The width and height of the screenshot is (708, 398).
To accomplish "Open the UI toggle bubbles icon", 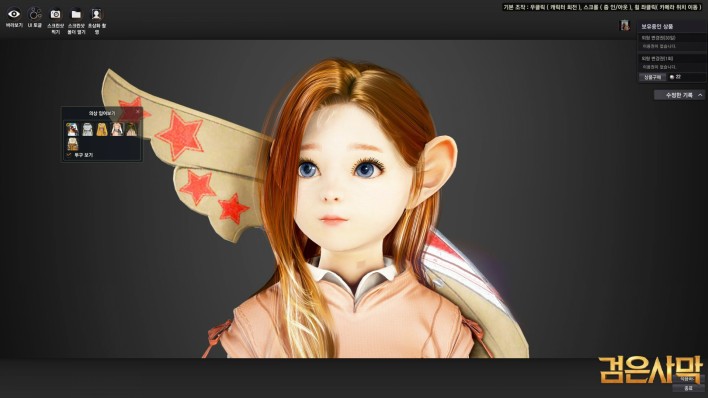I will [x=35, y=14].
